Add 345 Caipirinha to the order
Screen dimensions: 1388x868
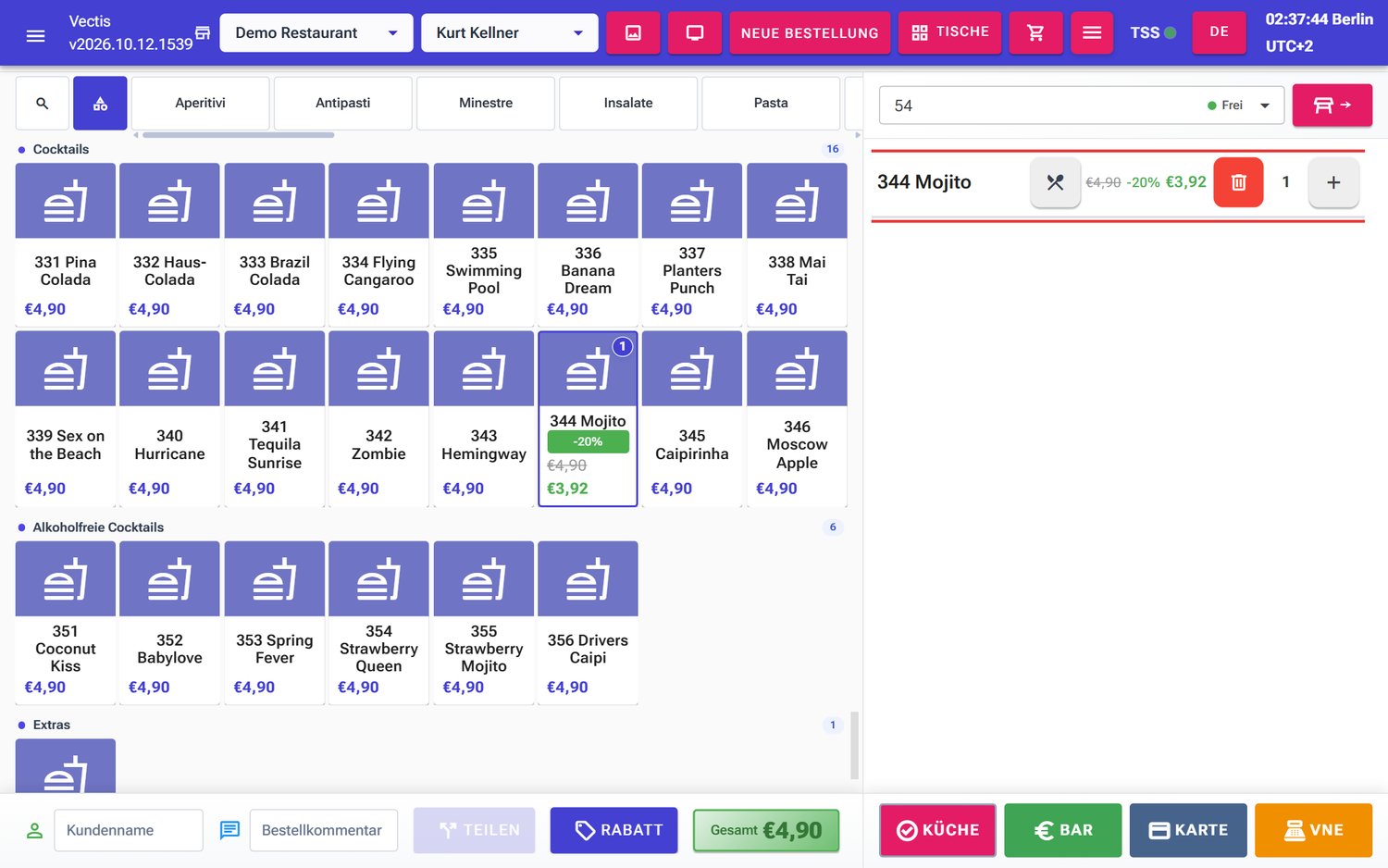coord(692,418)
